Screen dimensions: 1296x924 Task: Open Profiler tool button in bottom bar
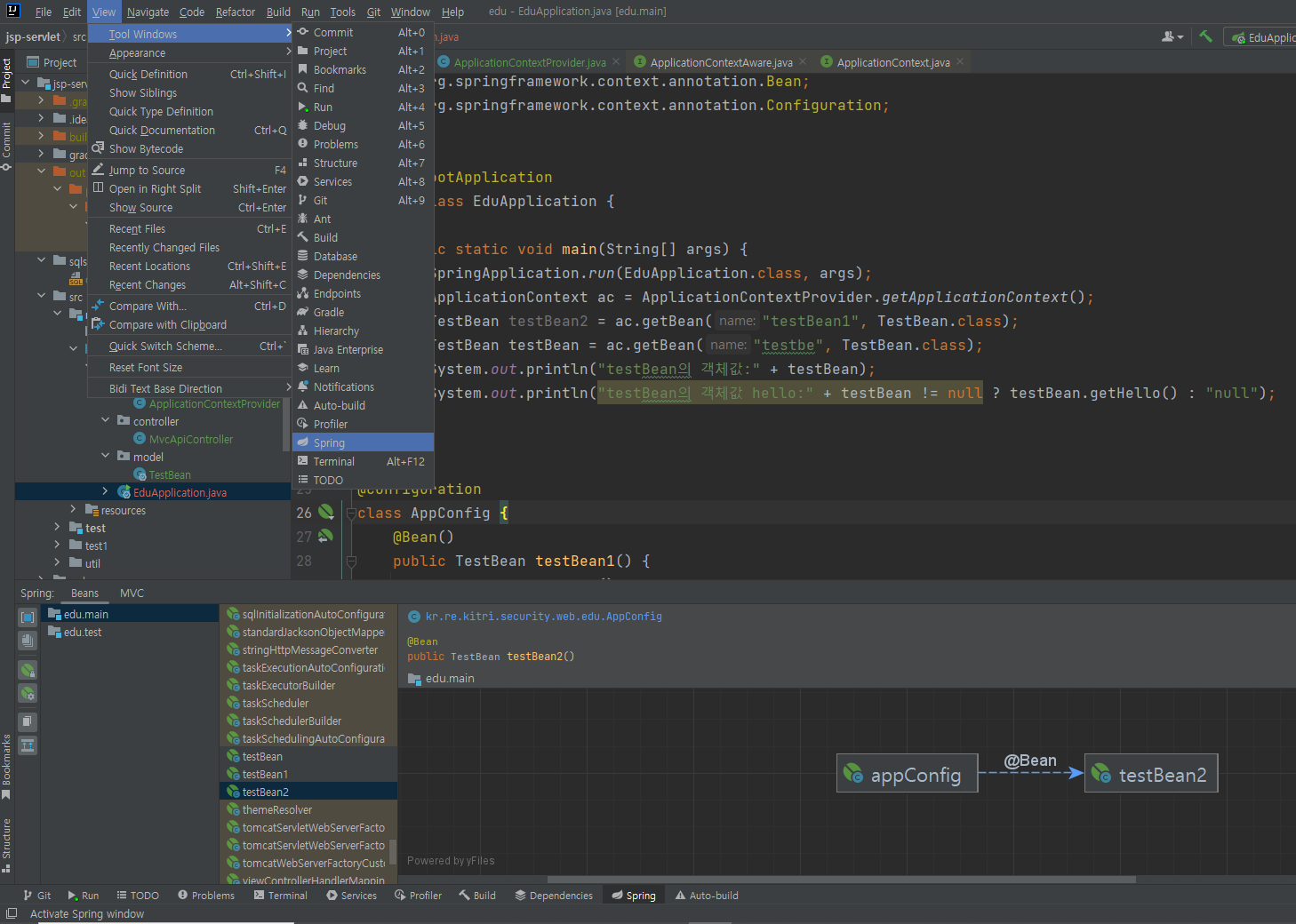[418, 896]
